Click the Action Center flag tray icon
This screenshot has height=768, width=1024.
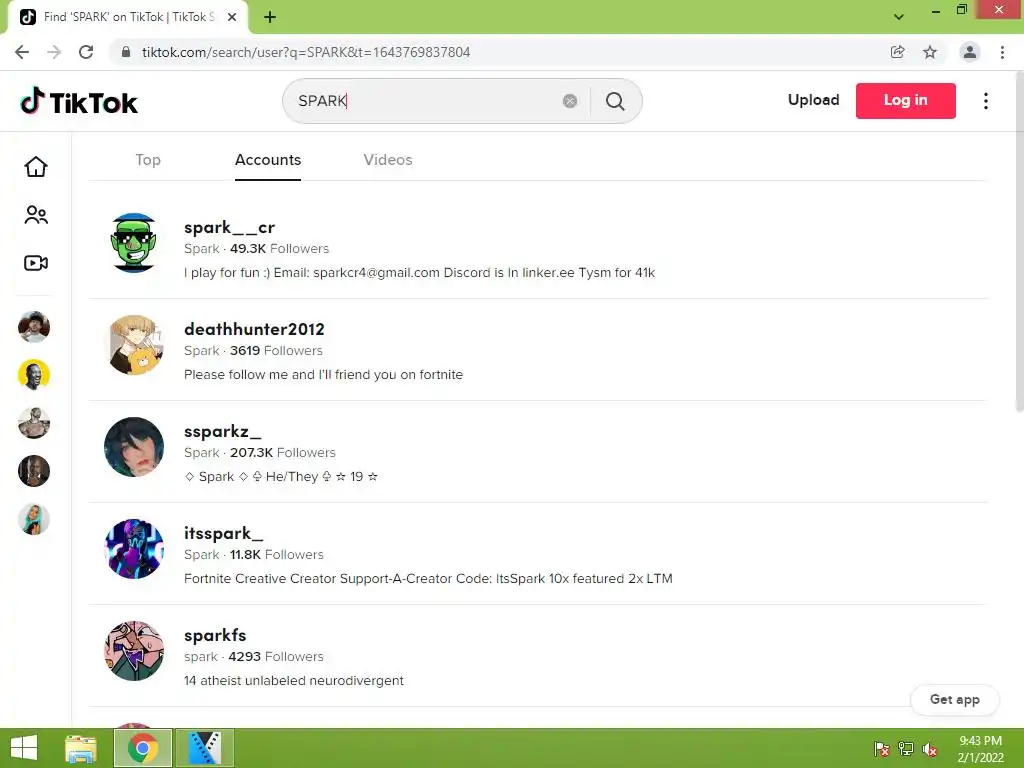point(881,749)
